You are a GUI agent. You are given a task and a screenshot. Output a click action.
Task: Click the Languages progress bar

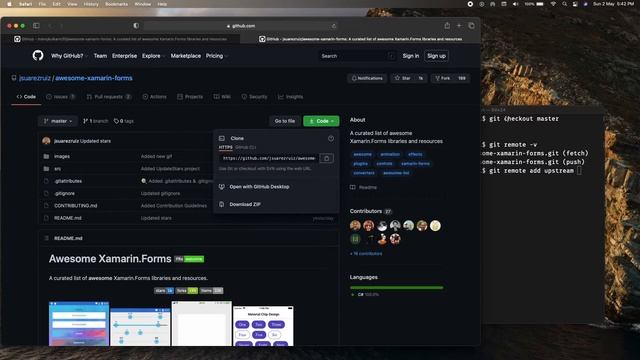point(396,288)
